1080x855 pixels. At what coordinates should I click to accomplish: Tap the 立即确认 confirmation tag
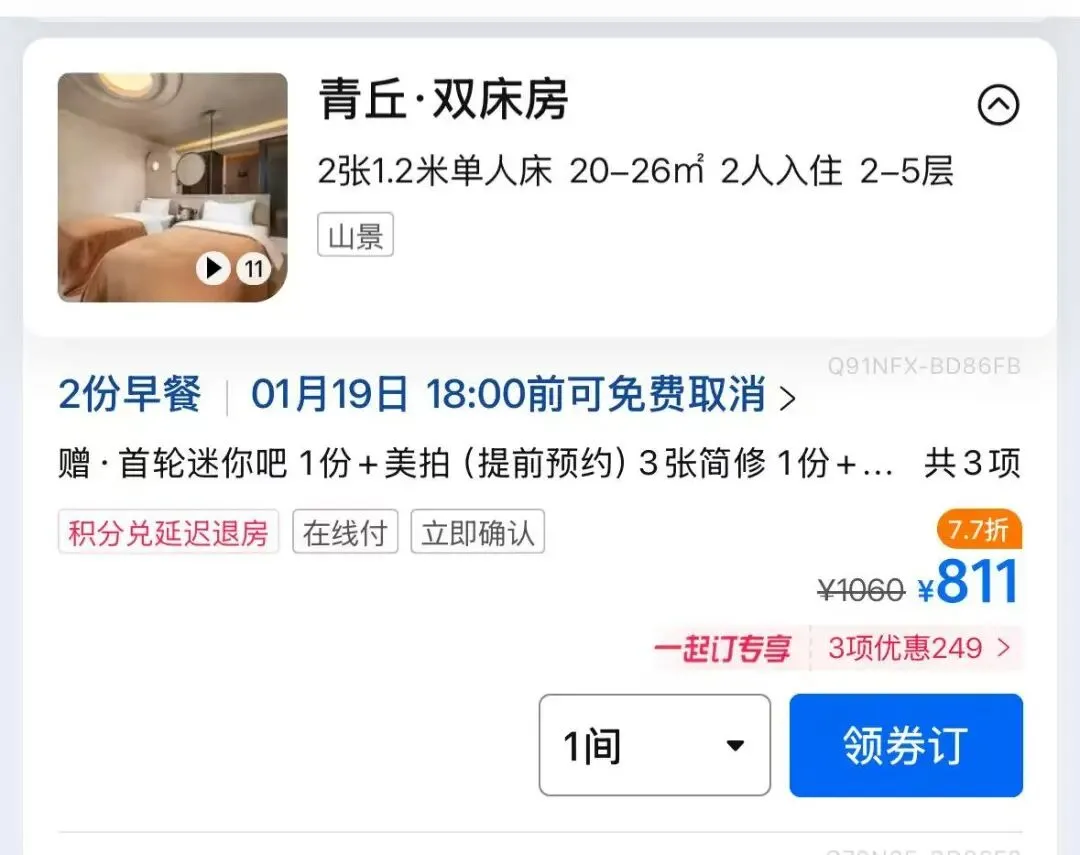[477, 532]
